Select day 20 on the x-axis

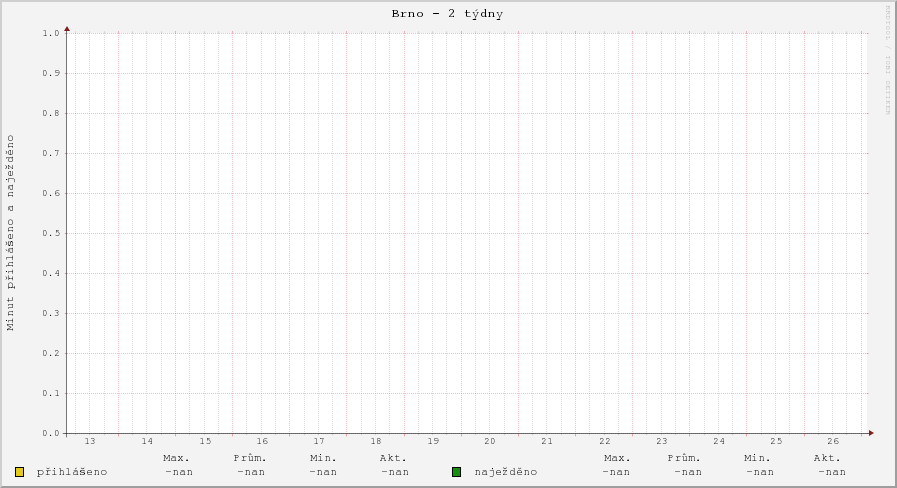[x=490, y=441]
